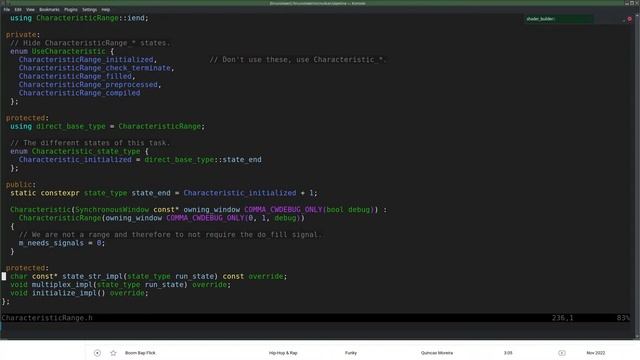Click the shader_builder search field
Image resolution: width=640 pixels, height=360 pixels.
tap(559, 19)
